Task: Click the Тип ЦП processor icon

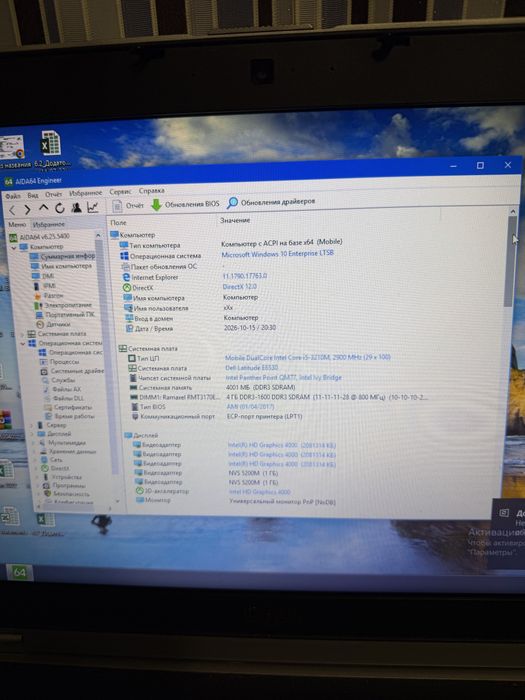Action: [132, 358]
